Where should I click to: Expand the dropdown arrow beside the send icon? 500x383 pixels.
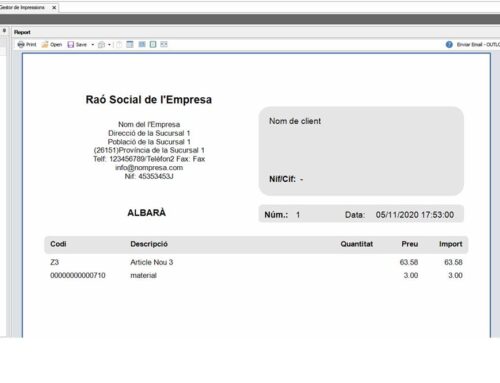click(x=109, y=45)
